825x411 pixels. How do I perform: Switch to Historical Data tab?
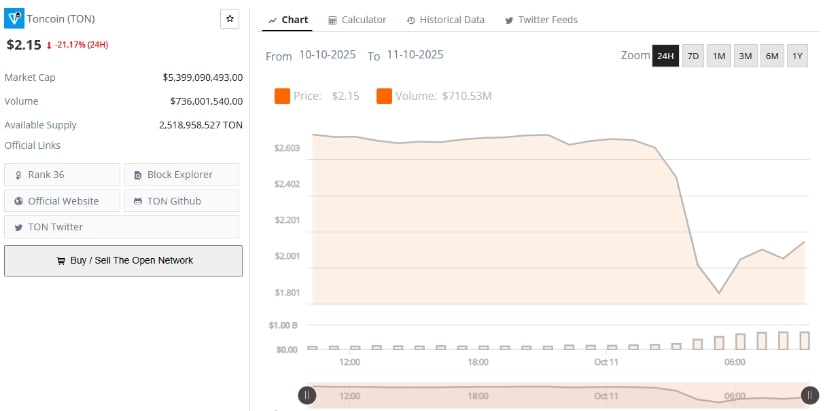(x=445, y=20)
